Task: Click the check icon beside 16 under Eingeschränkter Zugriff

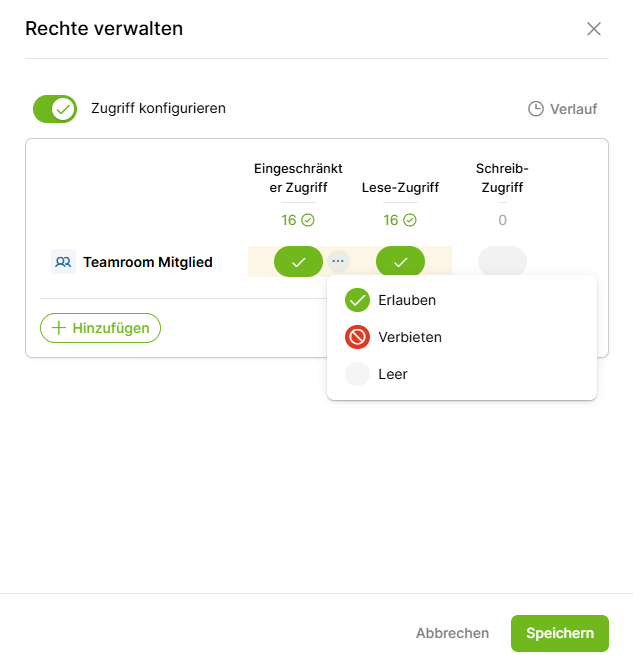Action: pos(308,220)
